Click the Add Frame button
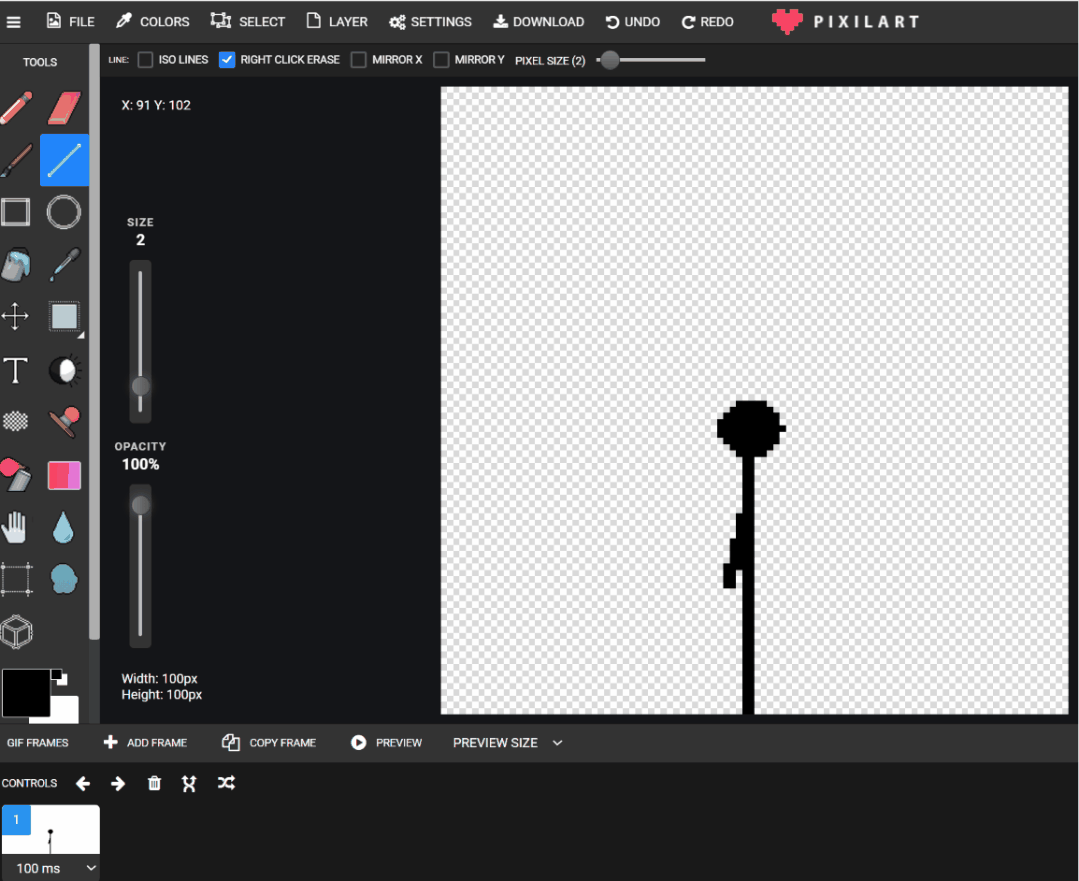The width and height of the screenshot is (1079, 881). (x=145, y=743)
